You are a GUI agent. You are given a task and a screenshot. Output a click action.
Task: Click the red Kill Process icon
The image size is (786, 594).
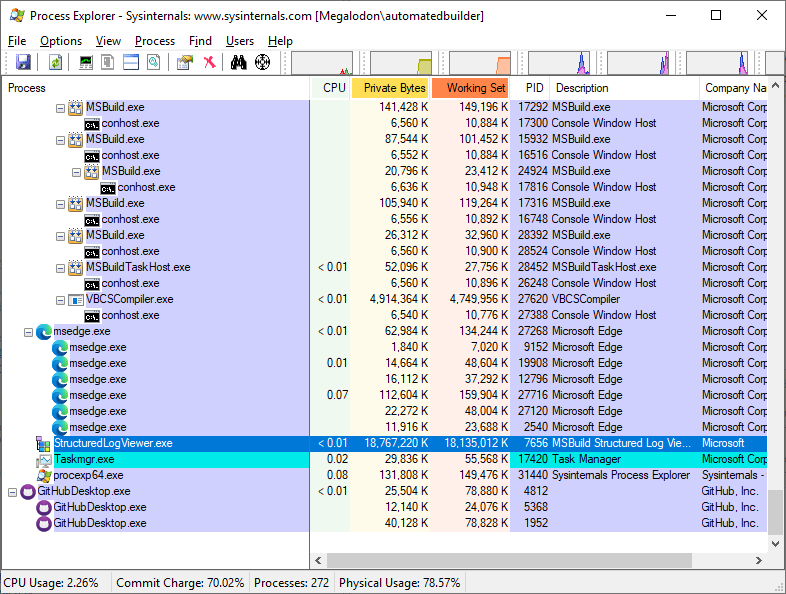(210, 62)
